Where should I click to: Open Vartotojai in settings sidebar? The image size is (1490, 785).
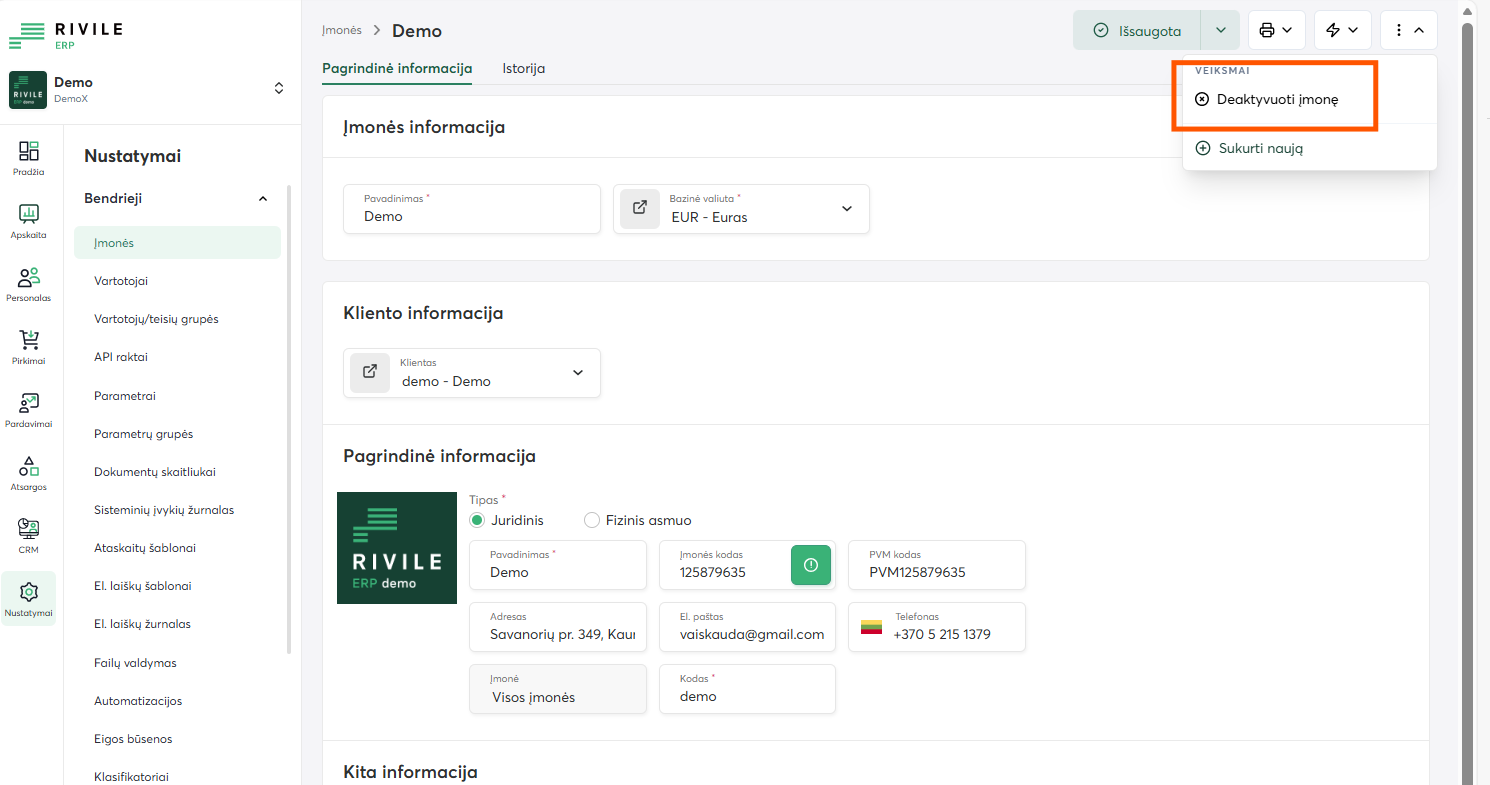121,281
